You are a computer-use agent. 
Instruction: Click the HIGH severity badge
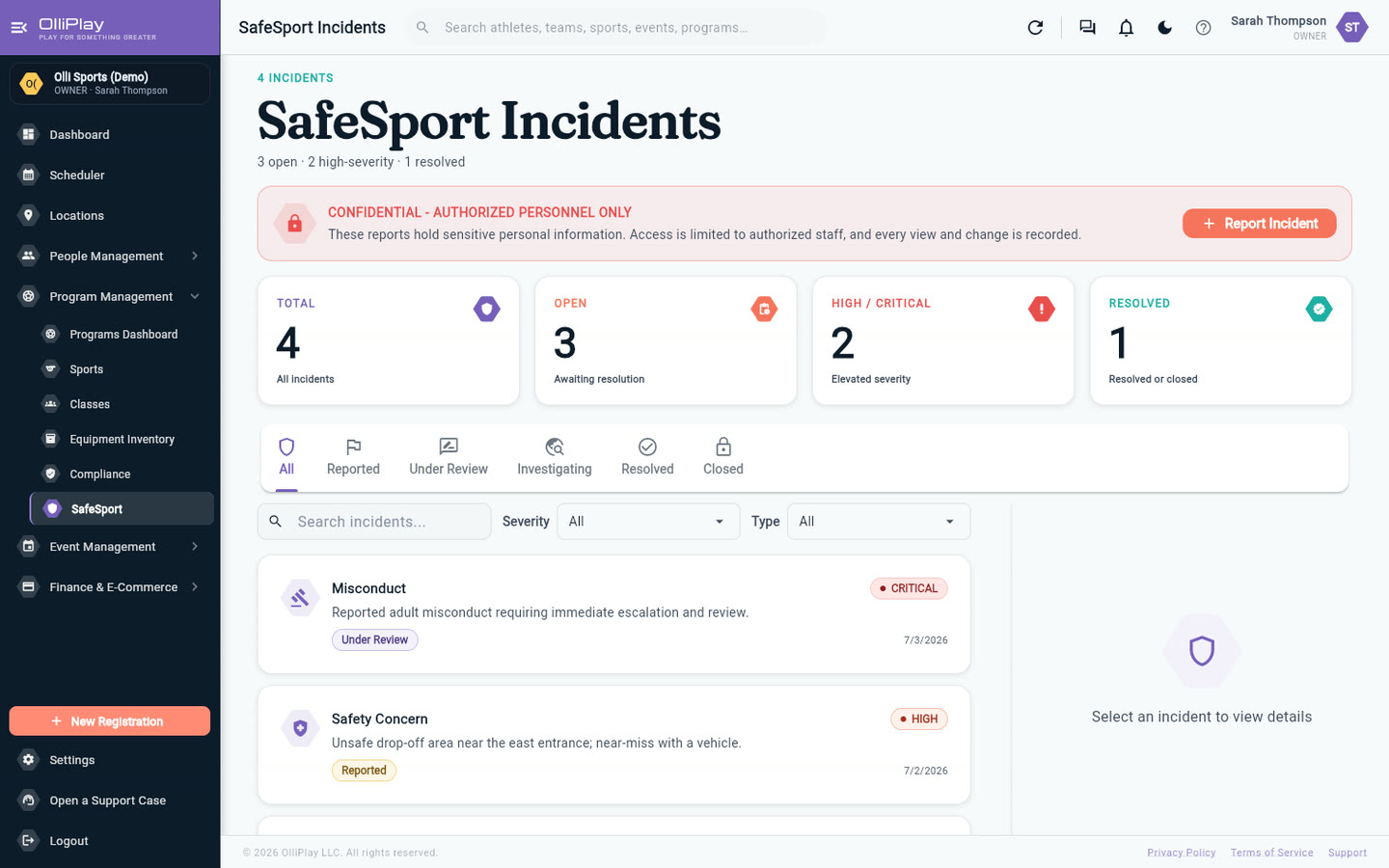click(x=919, y=719)
